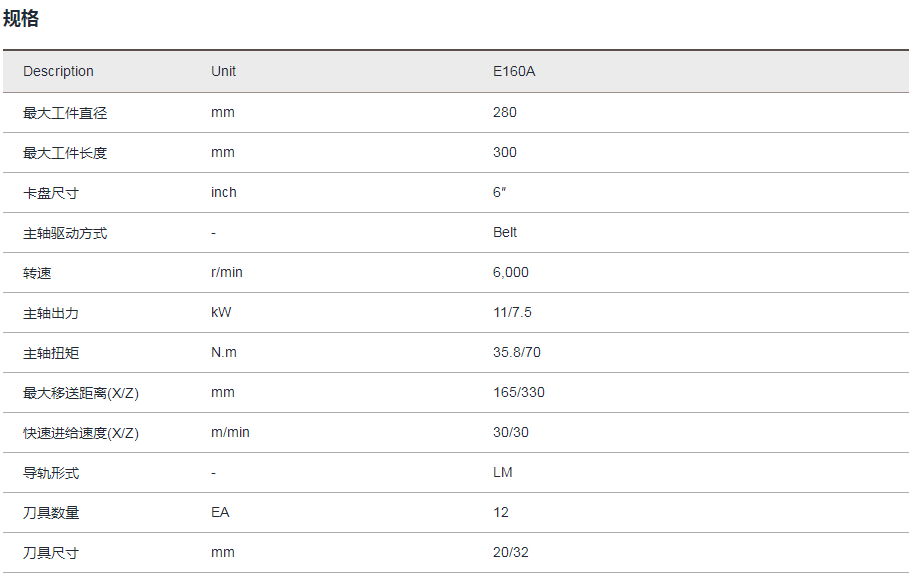The height and width of the screenshot is (575, 909).
Task: Click the 刀具数量 row label
Action: [51, 513]
